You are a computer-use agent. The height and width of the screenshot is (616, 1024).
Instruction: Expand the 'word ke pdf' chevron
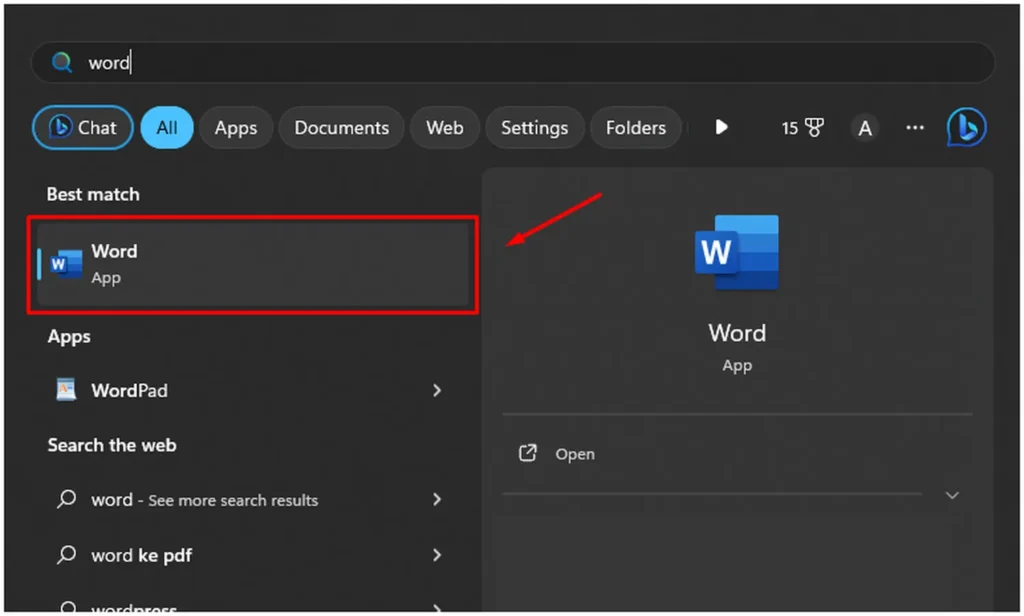tap(437, 555)
